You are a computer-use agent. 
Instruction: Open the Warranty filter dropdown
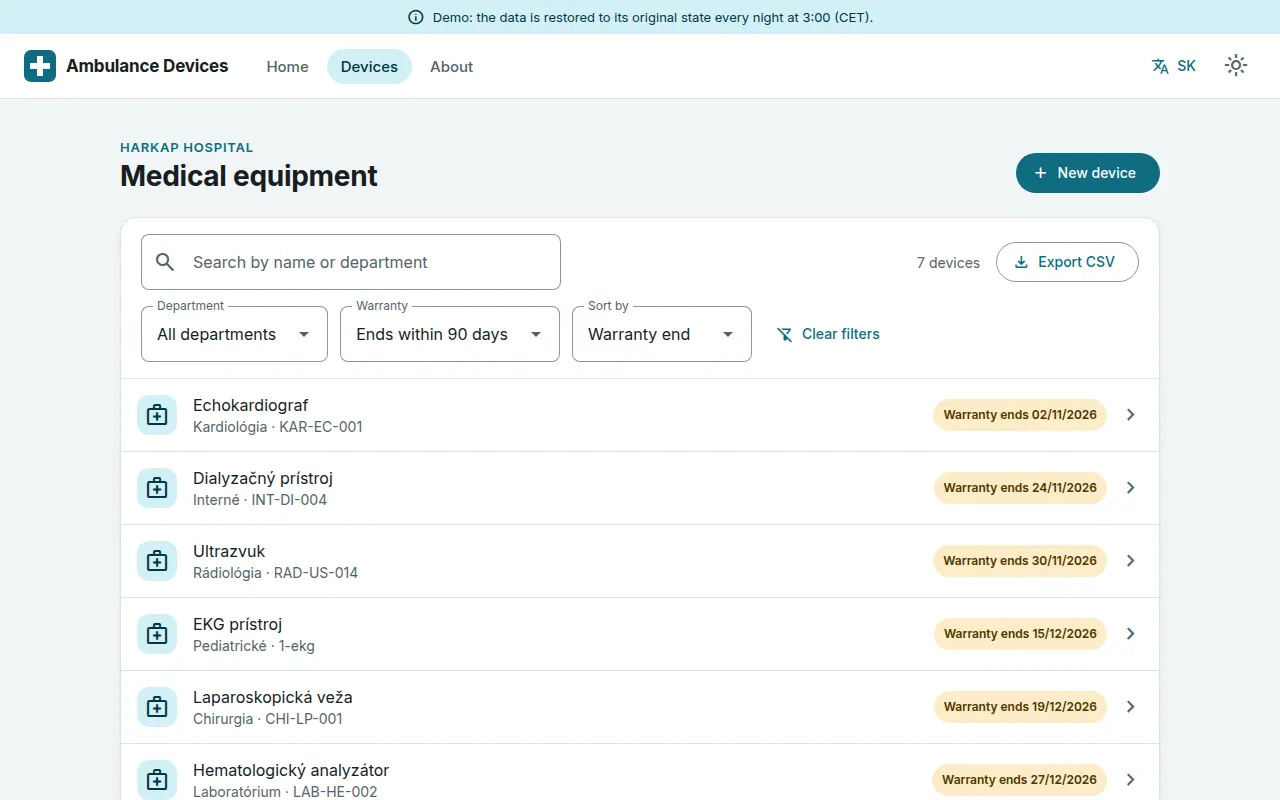(450, 334)
